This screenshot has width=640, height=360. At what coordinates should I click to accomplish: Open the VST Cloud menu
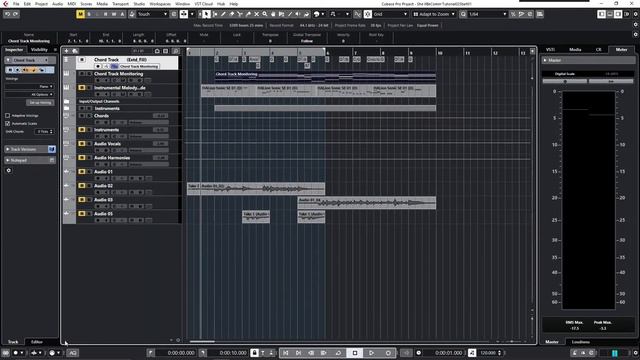[x=204, y=4]
